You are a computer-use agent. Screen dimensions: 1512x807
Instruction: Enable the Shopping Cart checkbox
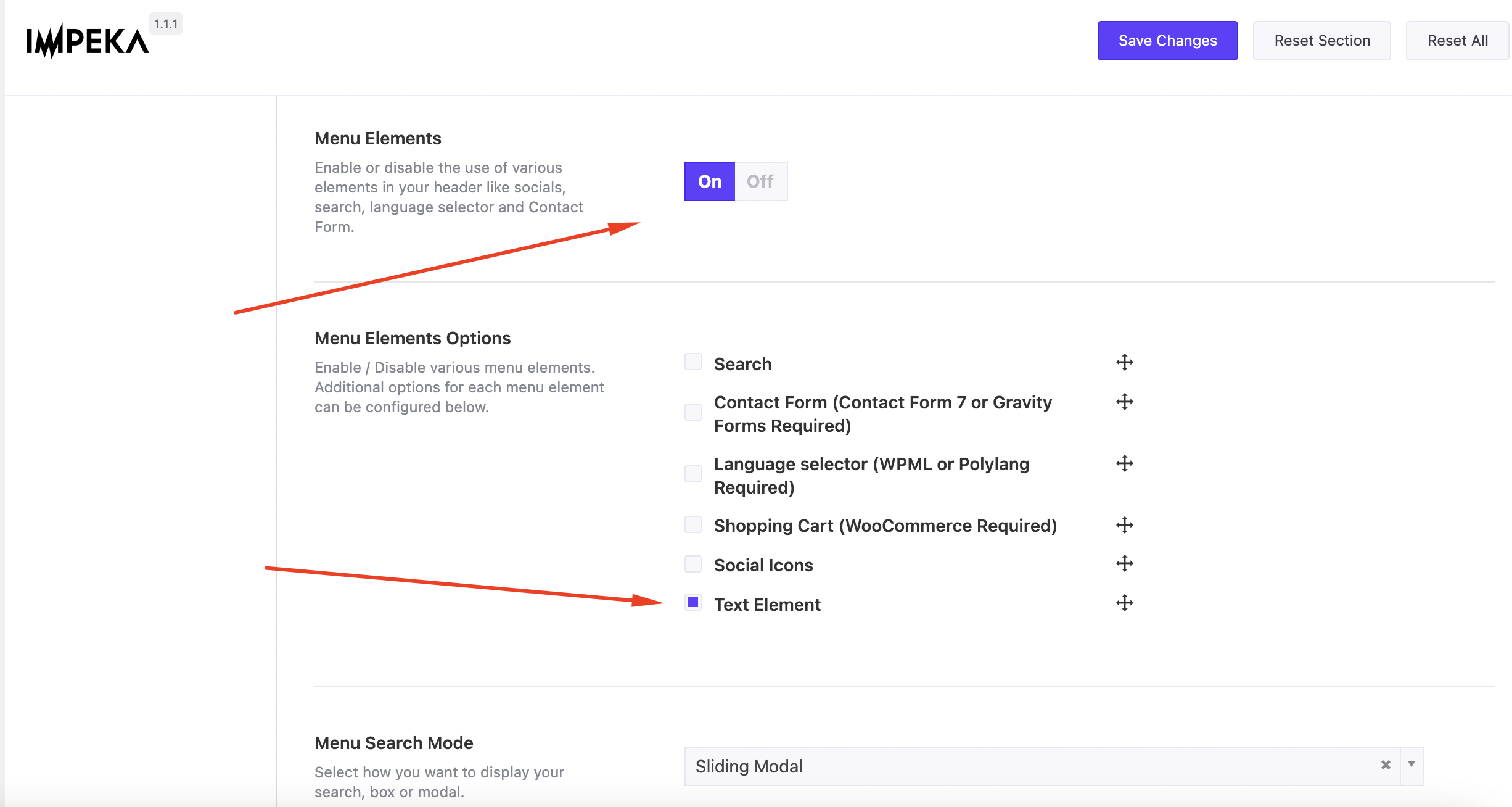(x=693, y=524)
